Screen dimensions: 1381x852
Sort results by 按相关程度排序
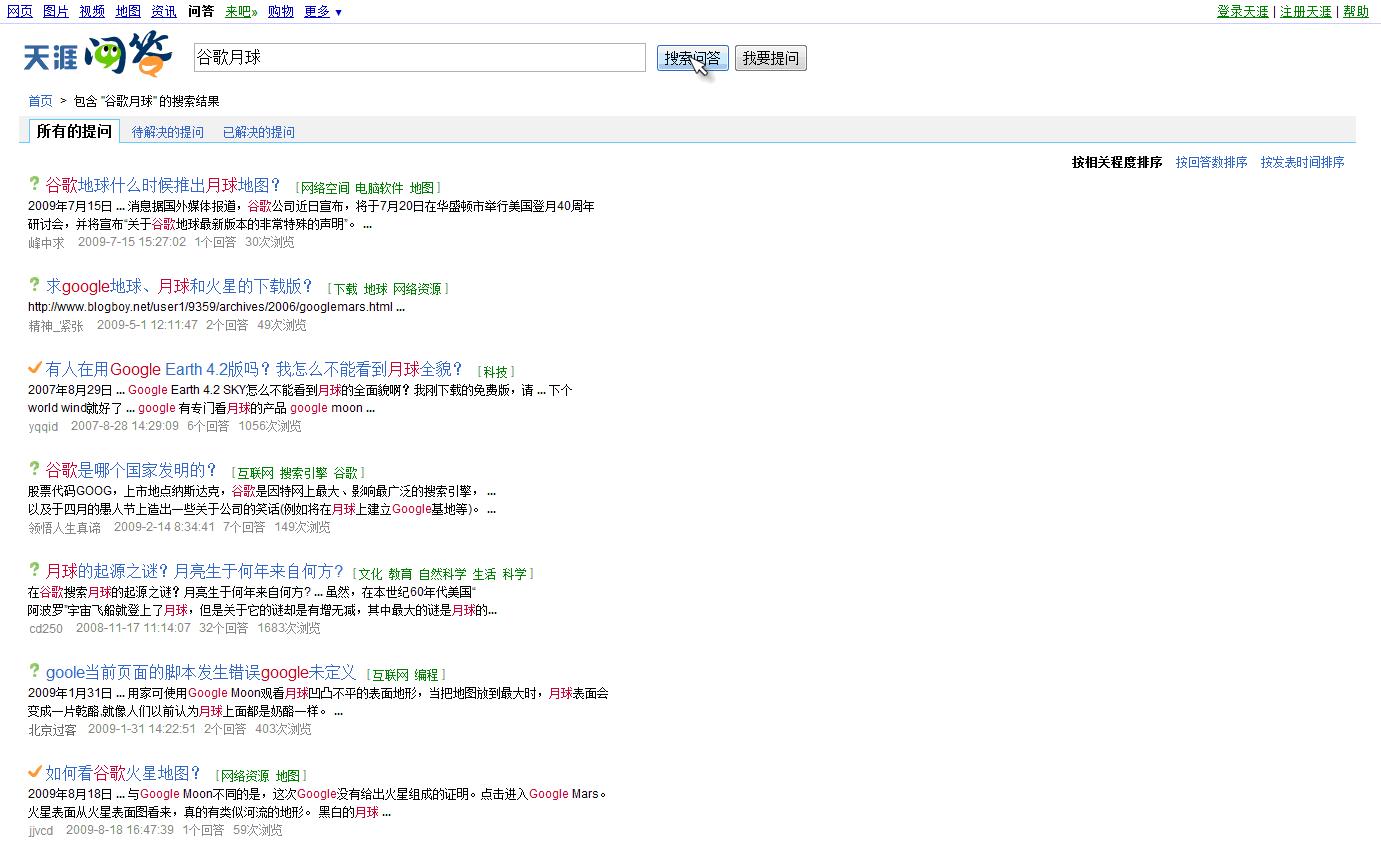pyautogui.click(x=1117, y=162)
